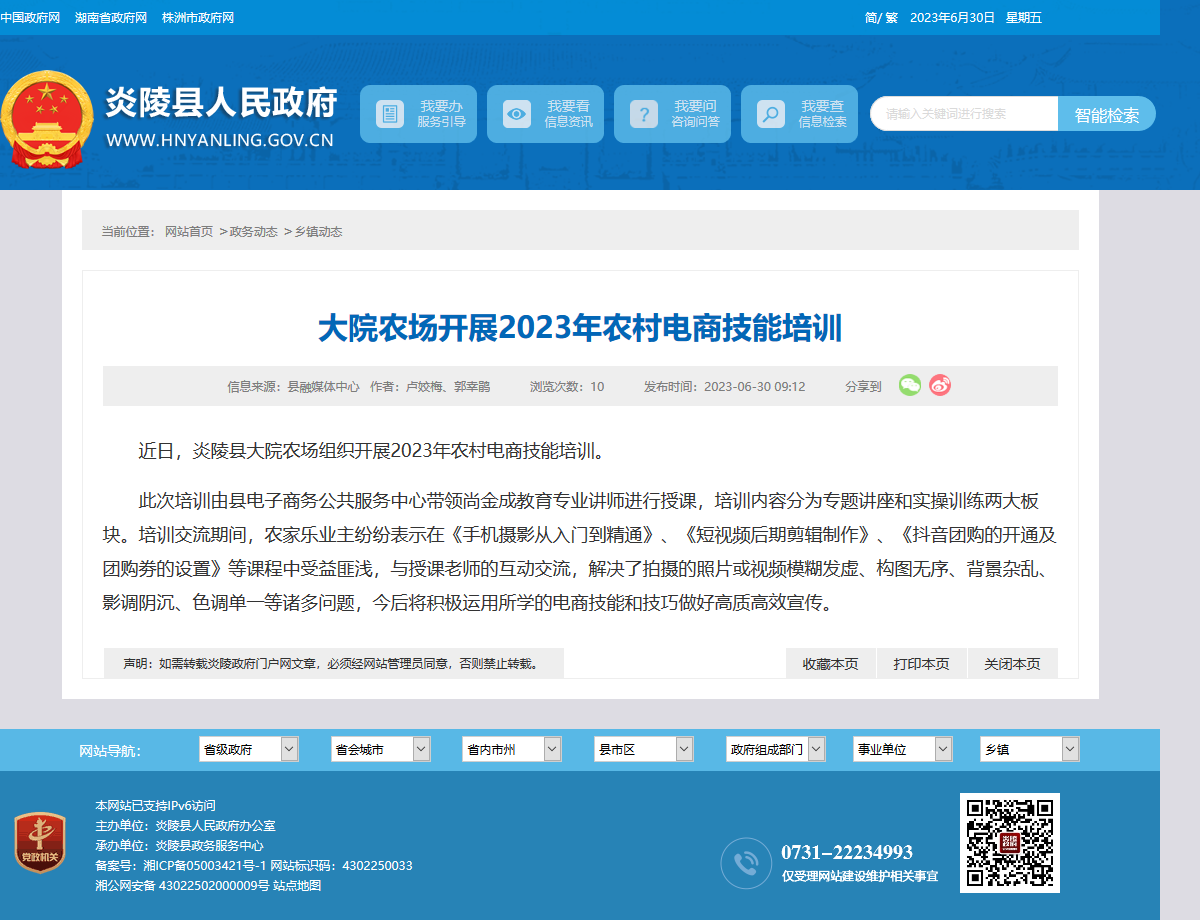Image resolution: width=1200 pixels, height=920 pixels.
Task: Open the 乡镇 dropdown list
Action: click(1030, 749)
